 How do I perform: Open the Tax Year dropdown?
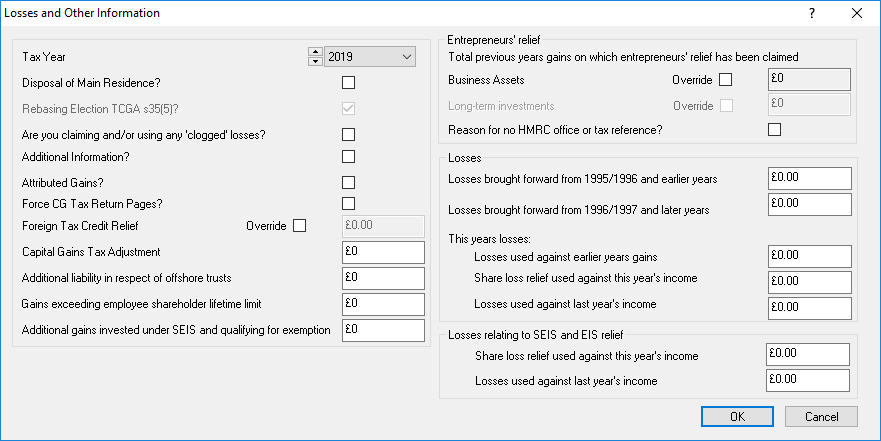[x=406, y=57]
